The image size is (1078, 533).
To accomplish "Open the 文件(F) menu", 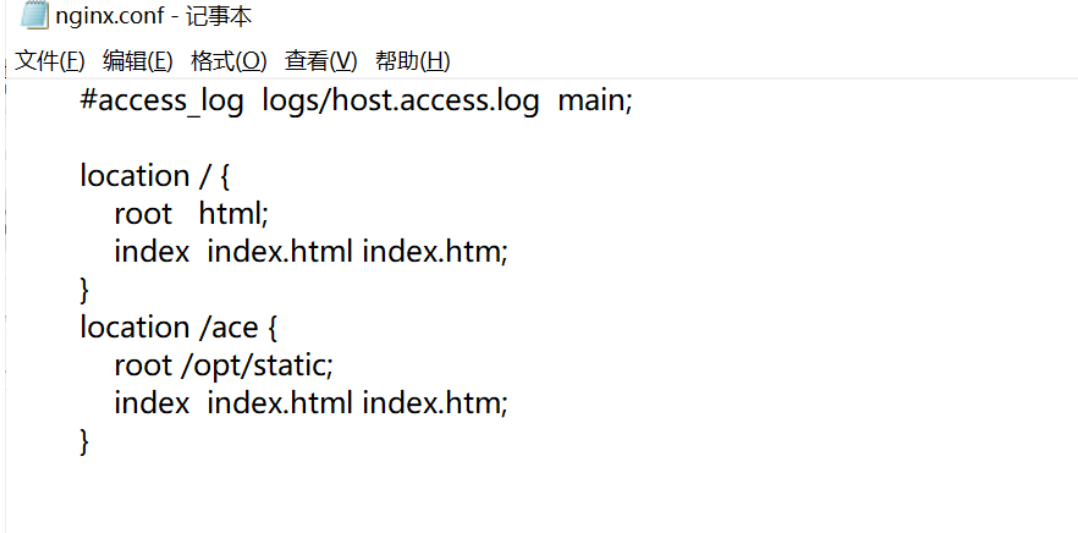I will [50, 61].
